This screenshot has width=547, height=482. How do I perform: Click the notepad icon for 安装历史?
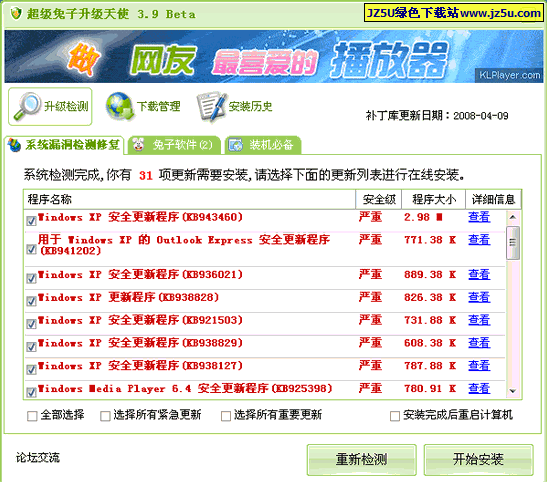pyautogui.click(x=211, y=106)
